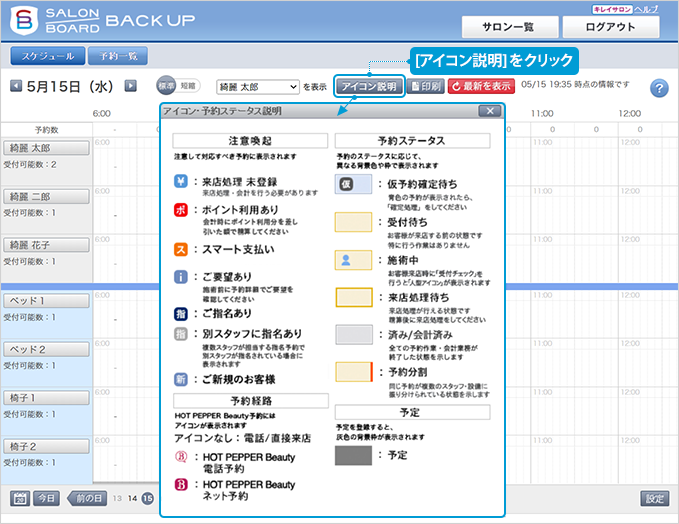
Task: Select highlighted date 15 in bottom bar
Action: [x=148, y=498]
